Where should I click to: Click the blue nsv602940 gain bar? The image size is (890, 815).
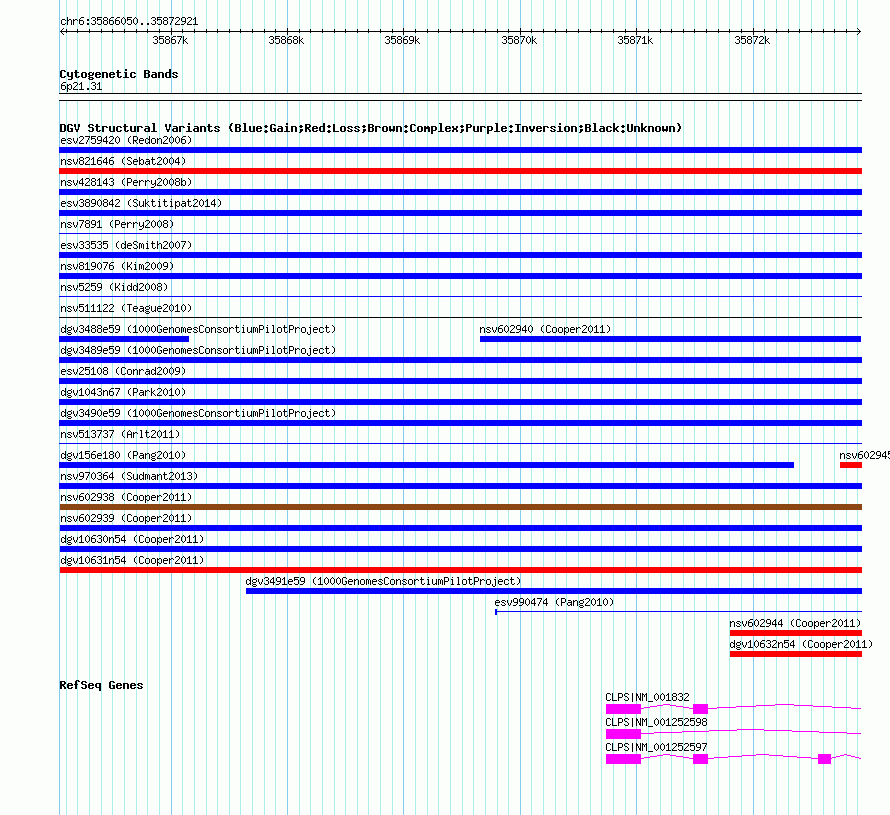670,339
